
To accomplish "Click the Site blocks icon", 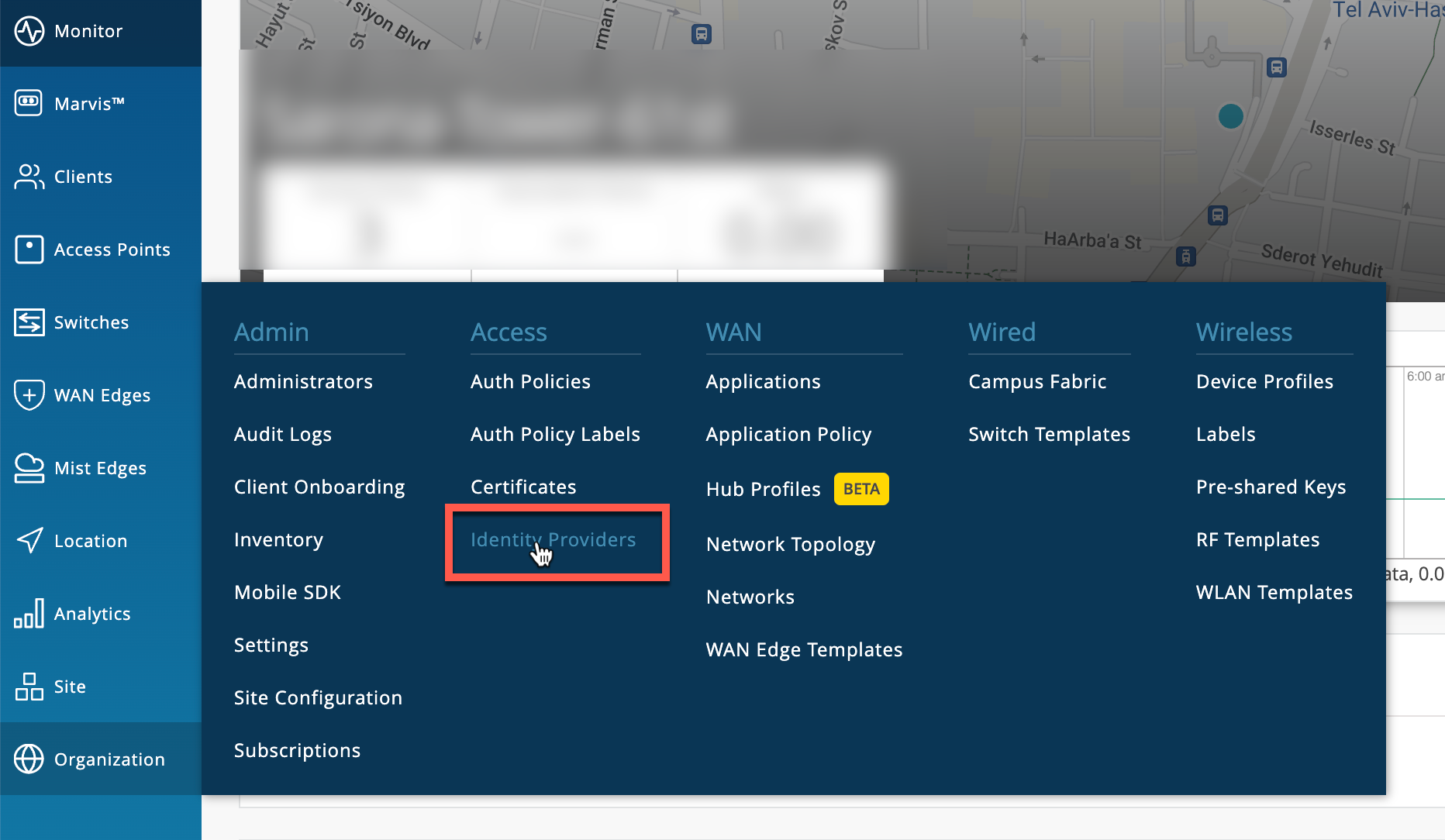I will coord(29,687).
